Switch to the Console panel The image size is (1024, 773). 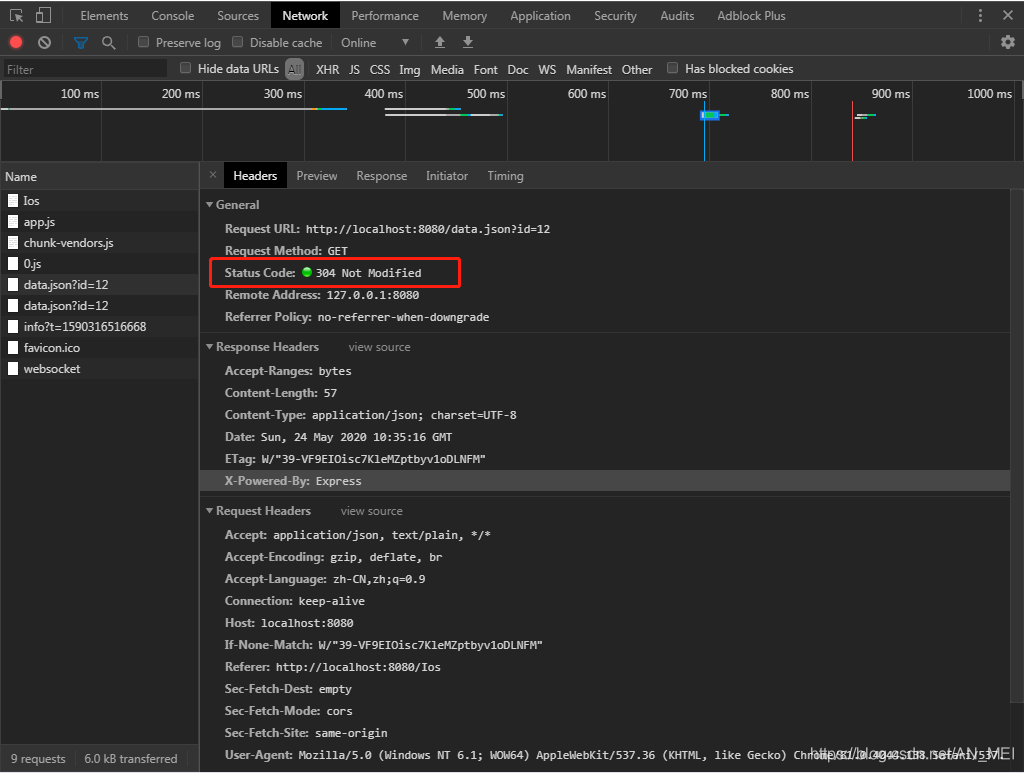(x=172, y=16)
